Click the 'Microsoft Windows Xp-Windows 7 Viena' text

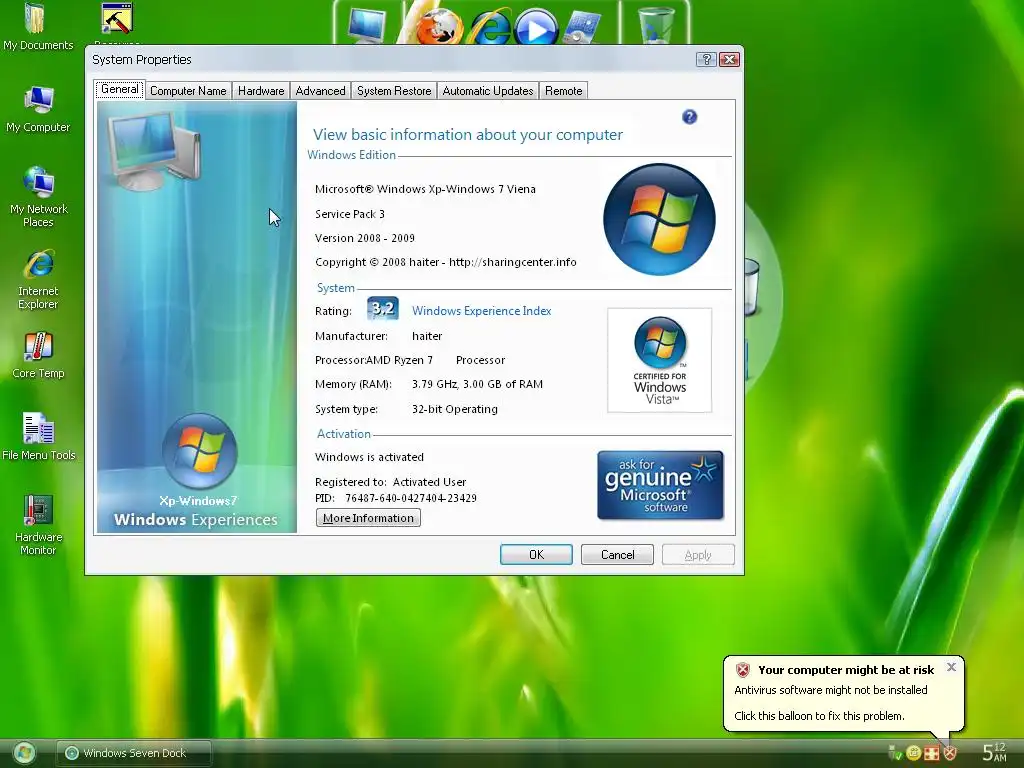pyautogui.click(x=425, y=189)
